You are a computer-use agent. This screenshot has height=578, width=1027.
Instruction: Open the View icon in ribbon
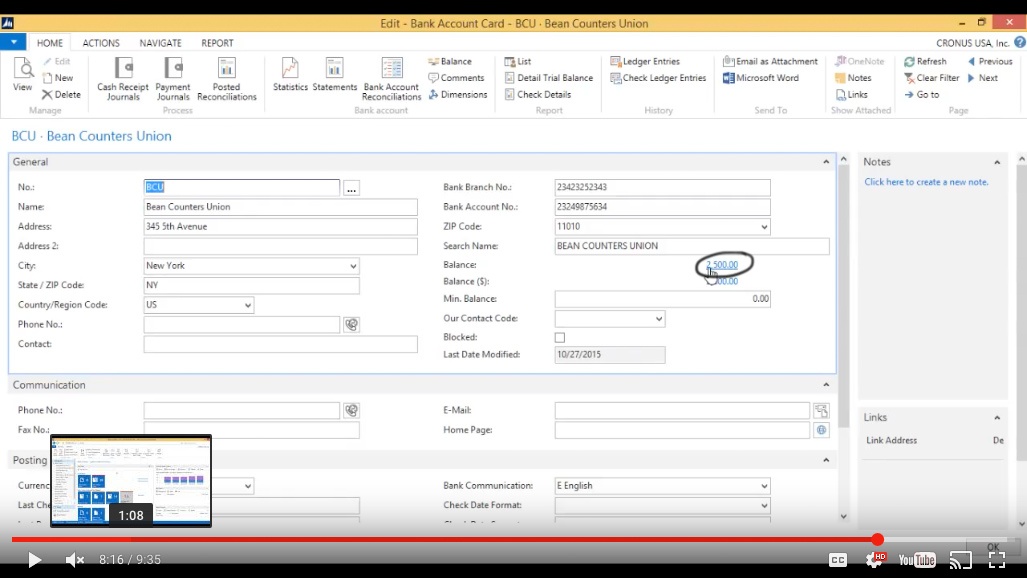tap(22, 74)
